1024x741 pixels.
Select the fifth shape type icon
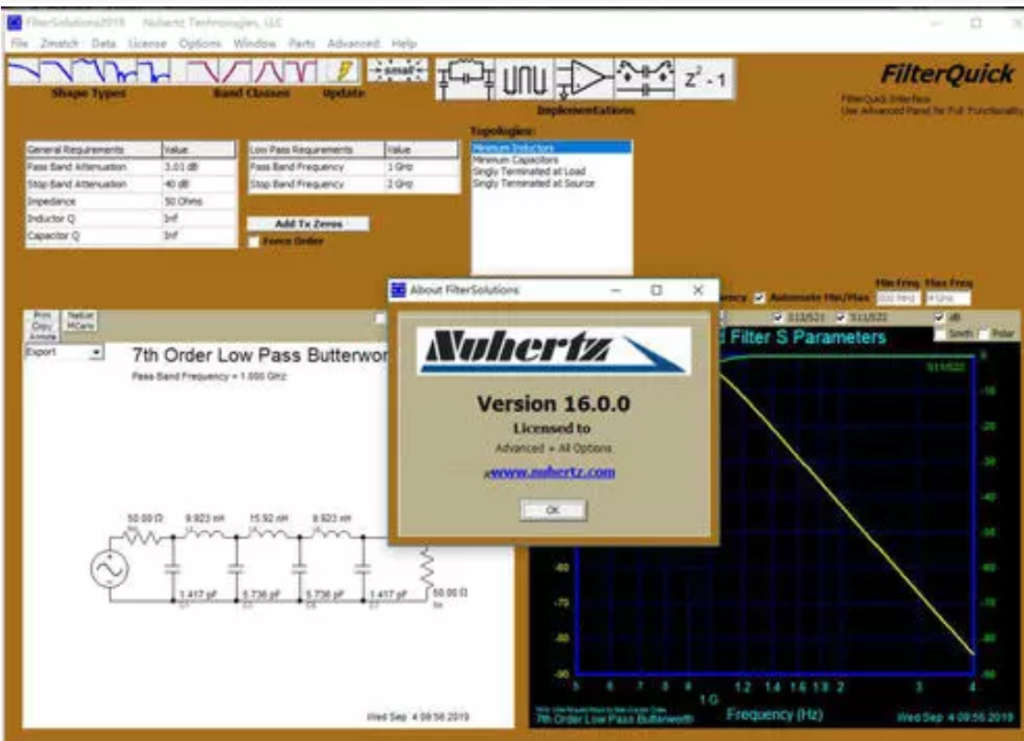[155, 71]
